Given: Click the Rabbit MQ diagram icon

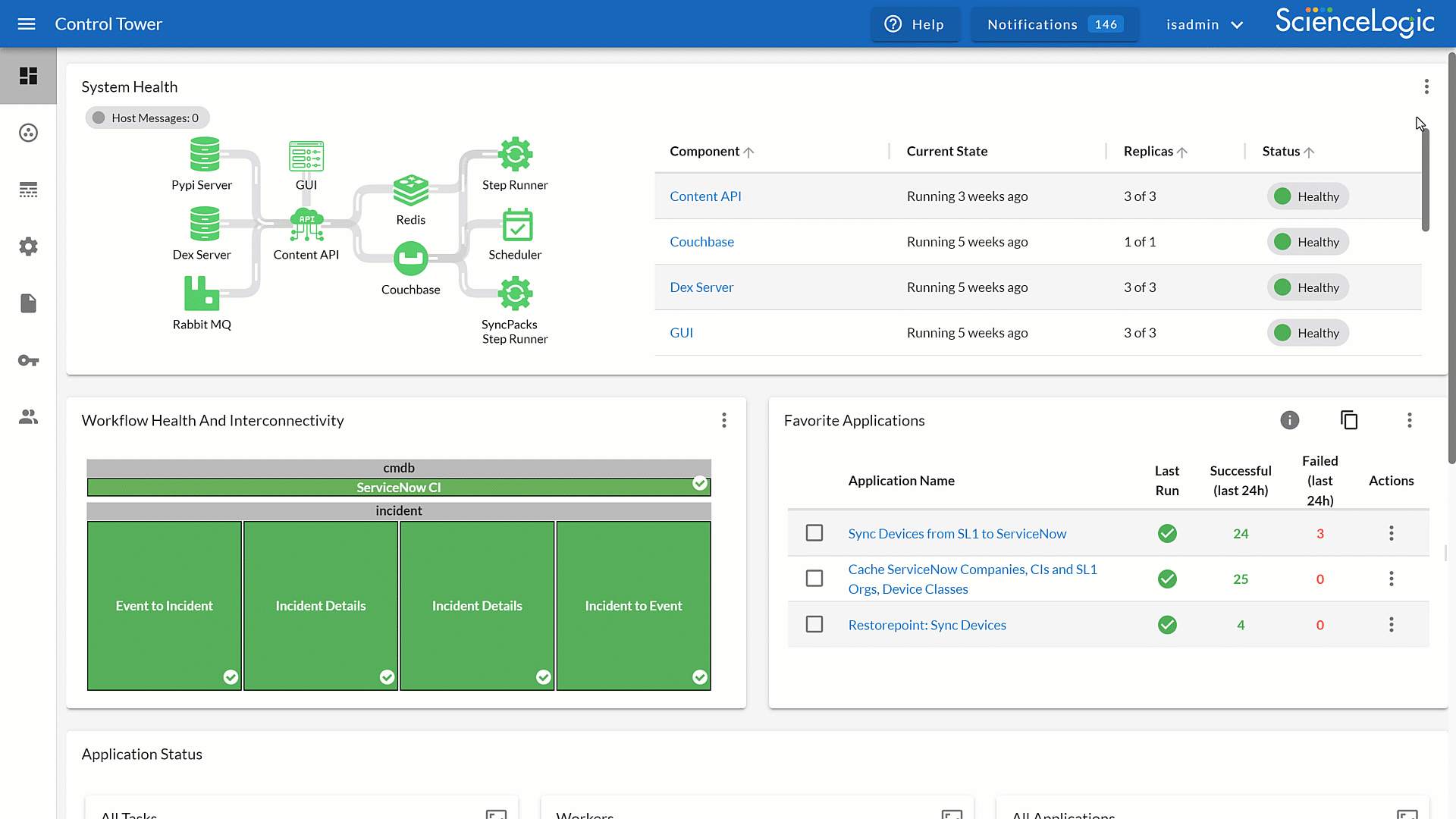Looking at the screenshot, I should coord(202,293).
